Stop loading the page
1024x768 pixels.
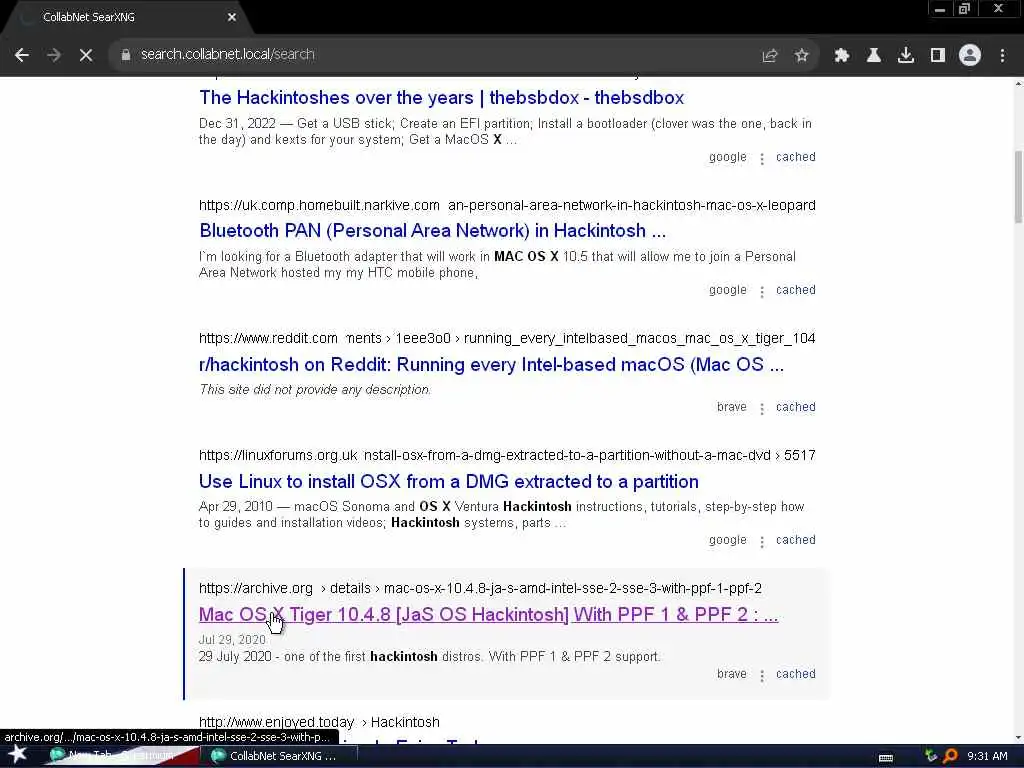[86, 55]
